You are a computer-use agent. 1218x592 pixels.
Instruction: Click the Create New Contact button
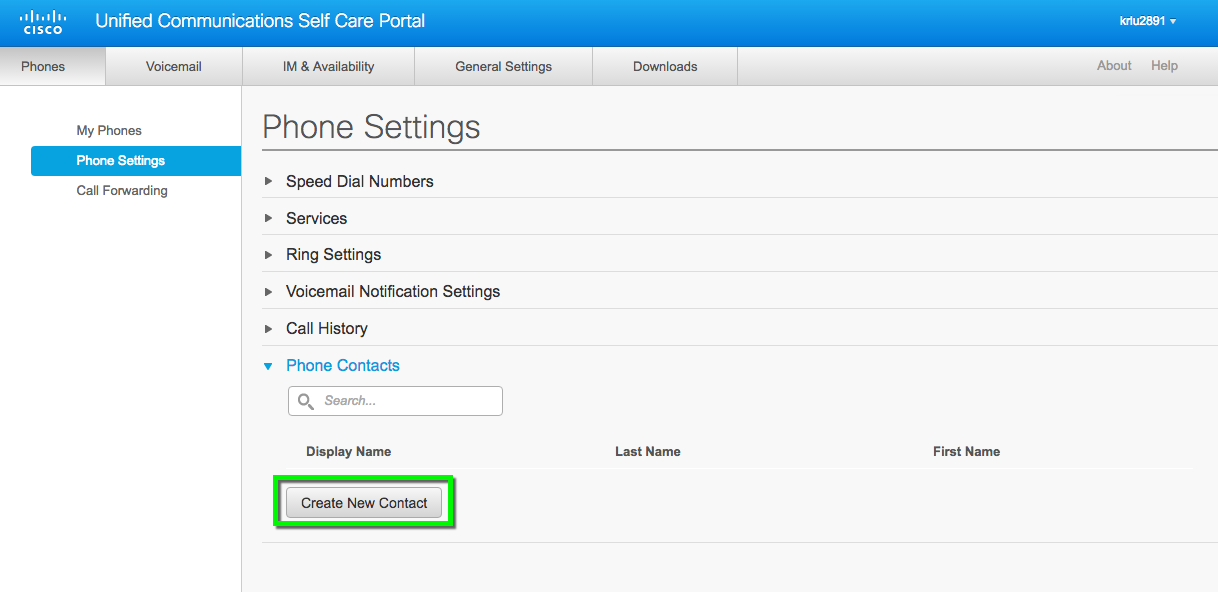coord(364,503)
